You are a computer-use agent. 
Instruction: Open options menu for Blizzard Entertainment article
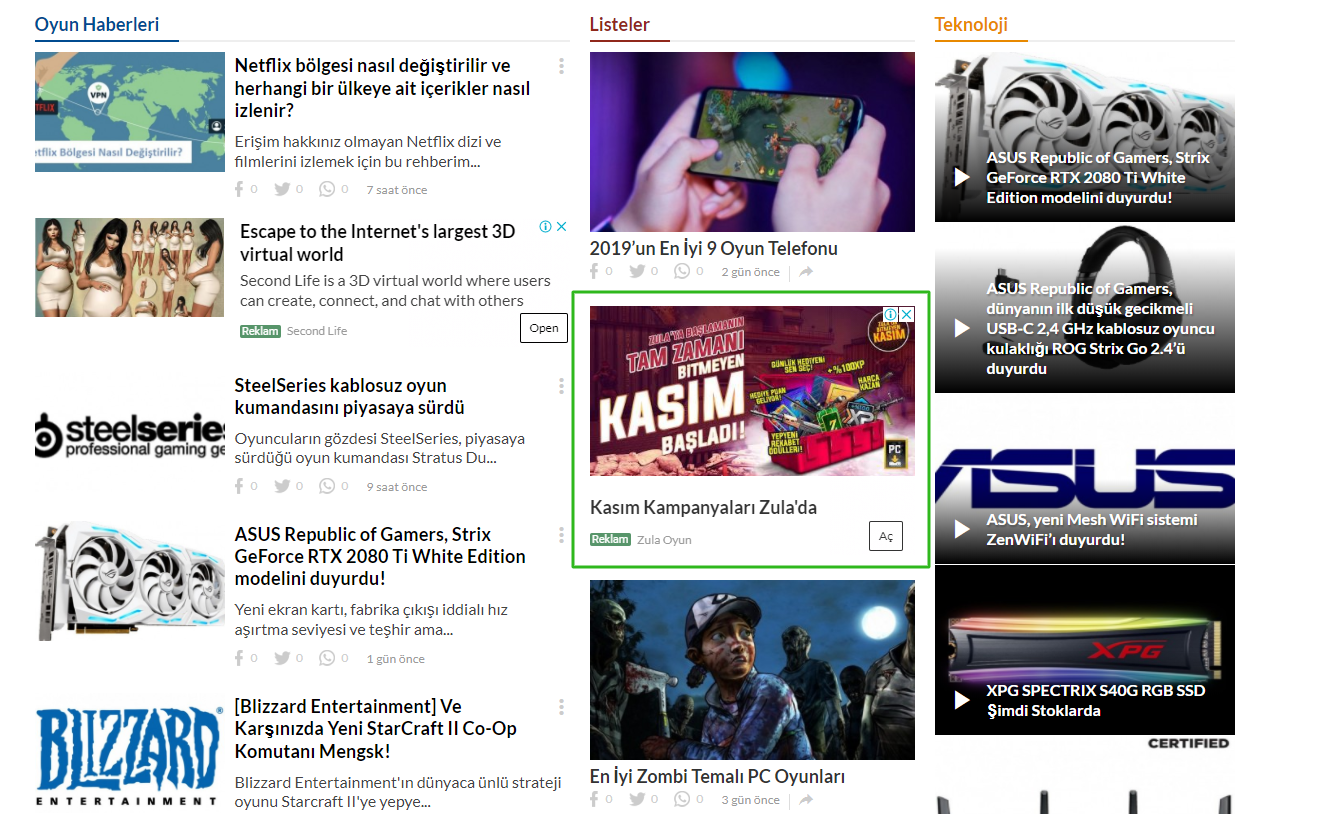point(561,707)
